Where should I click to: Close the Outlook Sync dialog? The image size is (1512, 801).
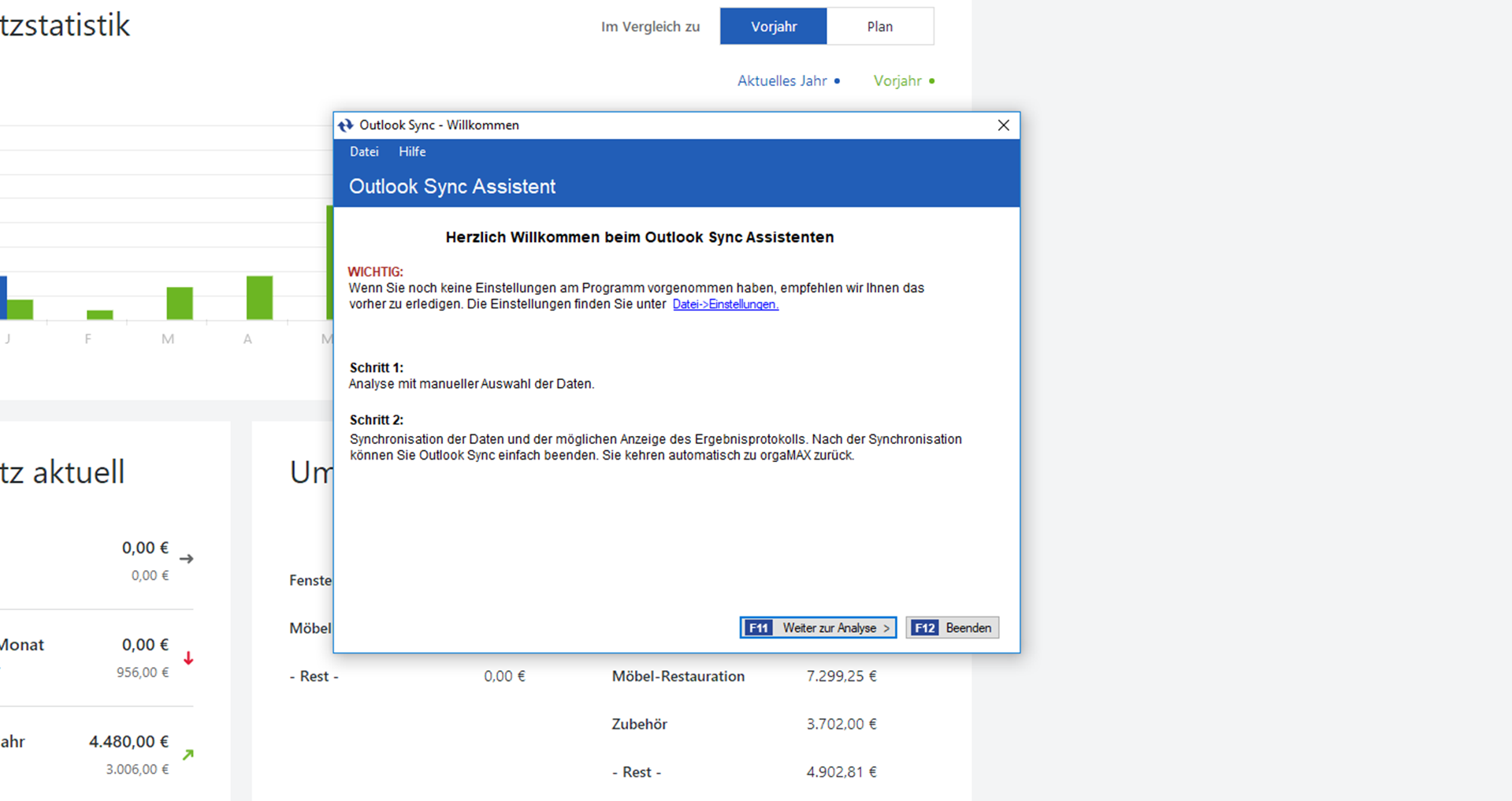click(x=1003, y=125)
